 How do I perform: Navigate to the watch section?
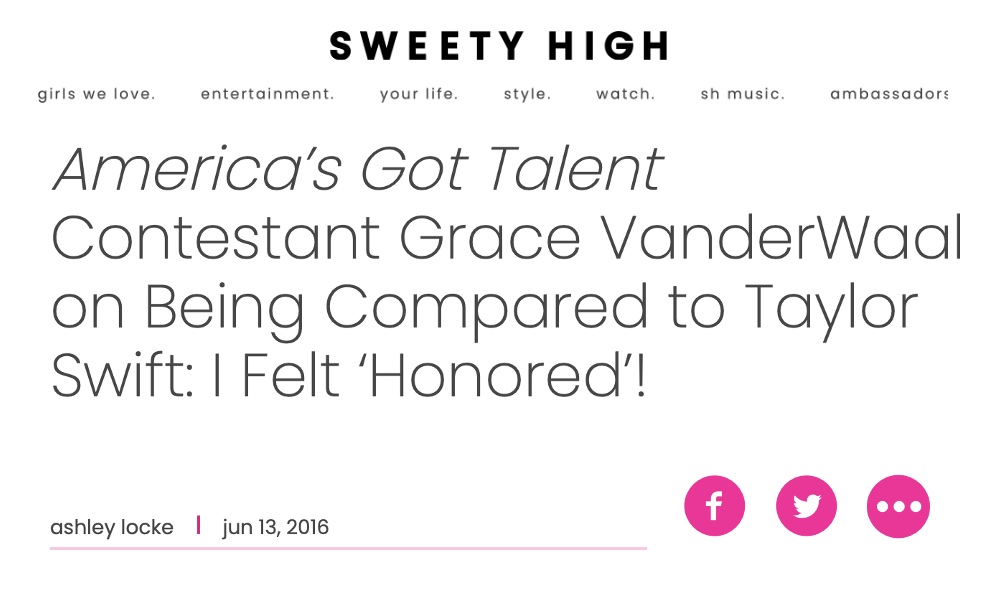(x=625, y=95)
